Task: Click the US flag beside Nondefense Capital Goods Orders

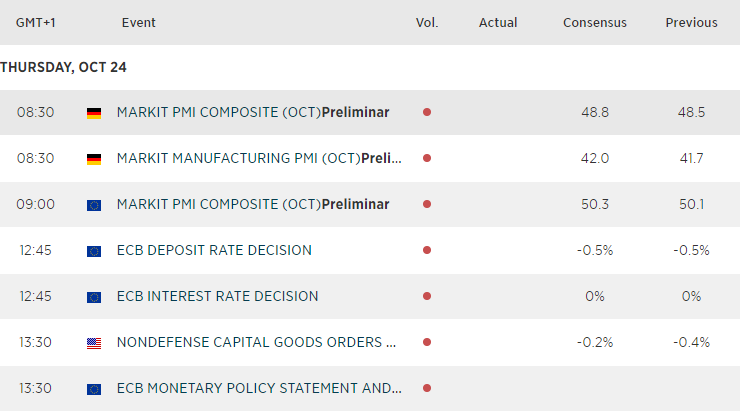Action: tap(94, 343)
